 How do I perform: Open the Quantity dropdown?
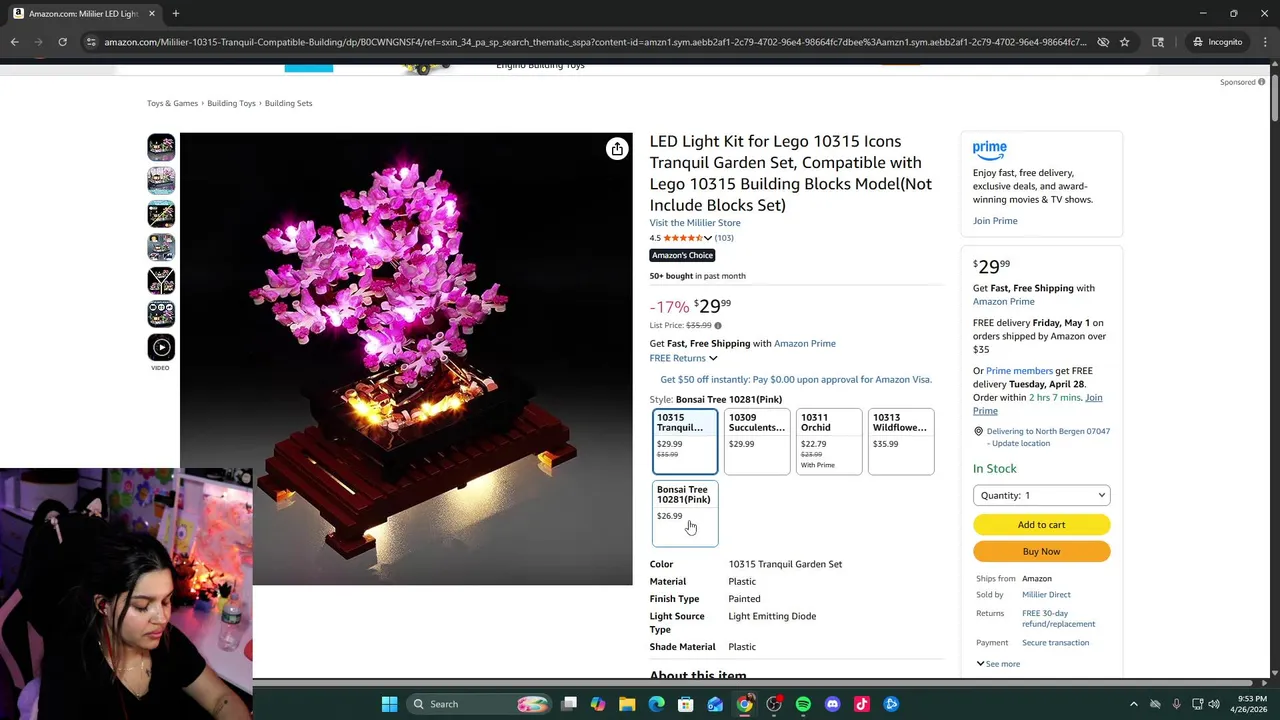(1041, 495)
